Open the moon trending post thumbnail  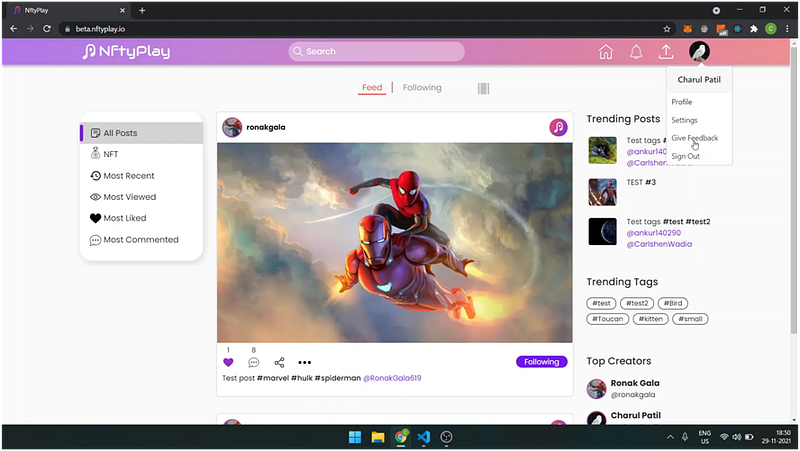pyautogui.click(x=603, y=232)
